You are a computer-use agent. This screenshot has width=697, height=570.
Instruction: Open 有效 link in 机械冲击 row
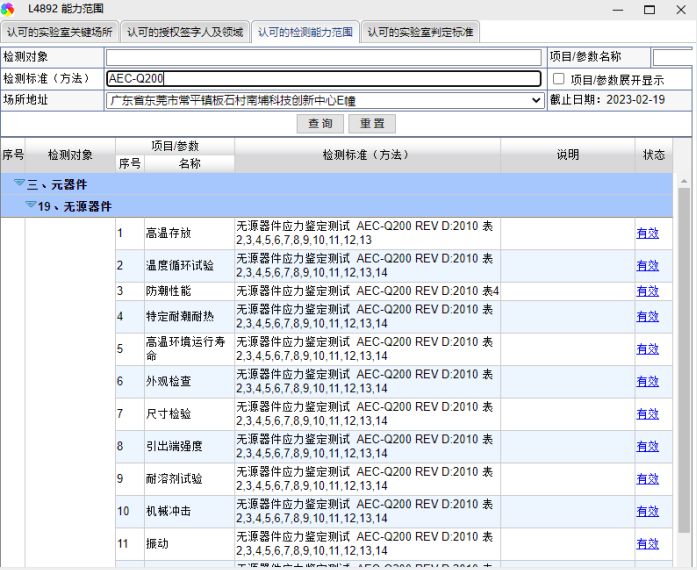[x=647, y=511]
